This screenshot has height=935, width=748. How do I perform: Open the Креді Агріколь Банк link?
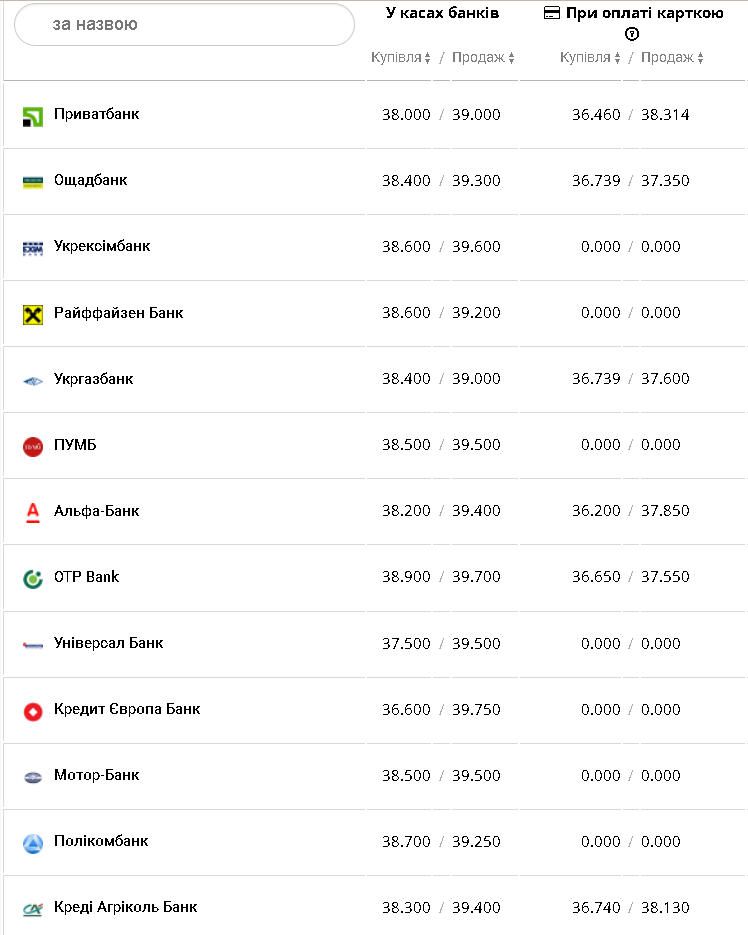[x=125, y=907]
